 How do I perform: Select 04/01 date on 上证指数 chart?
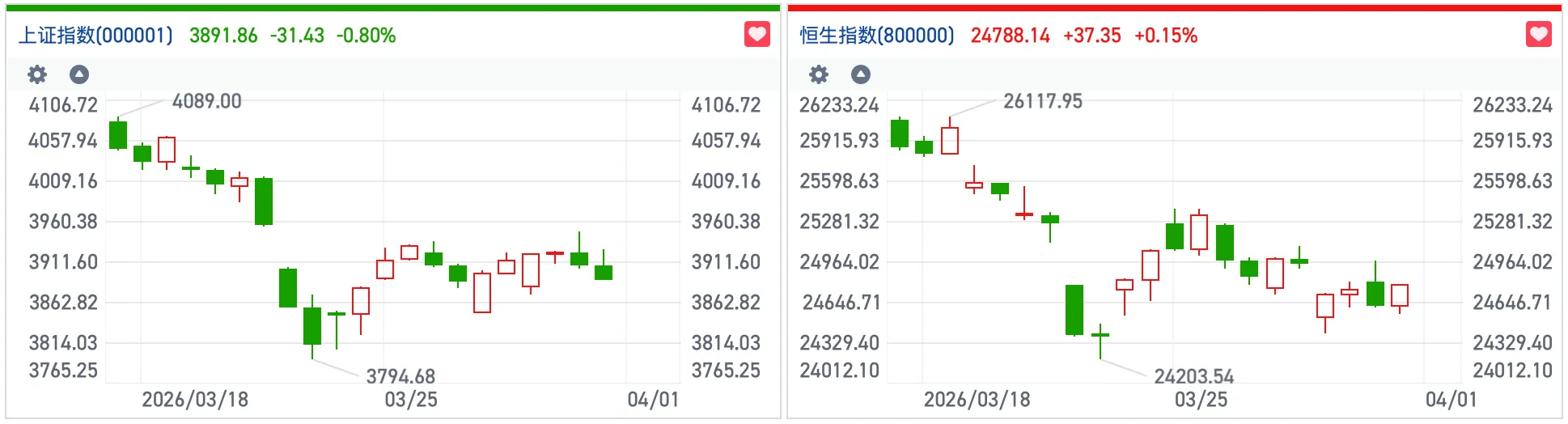coord(653,400)
